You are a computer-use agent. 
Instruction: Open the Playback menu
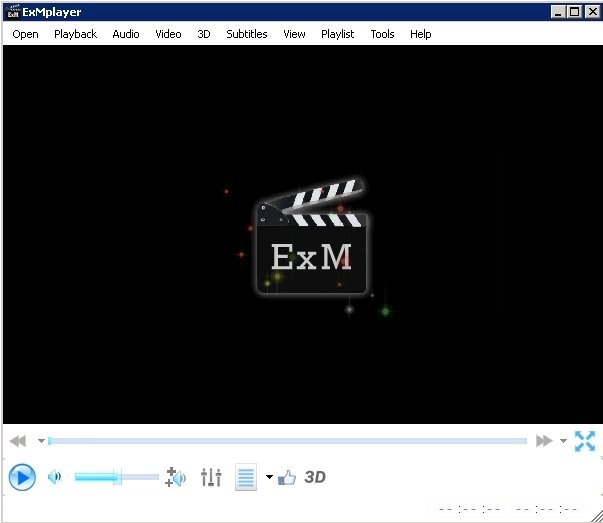[x=75, y=34]
